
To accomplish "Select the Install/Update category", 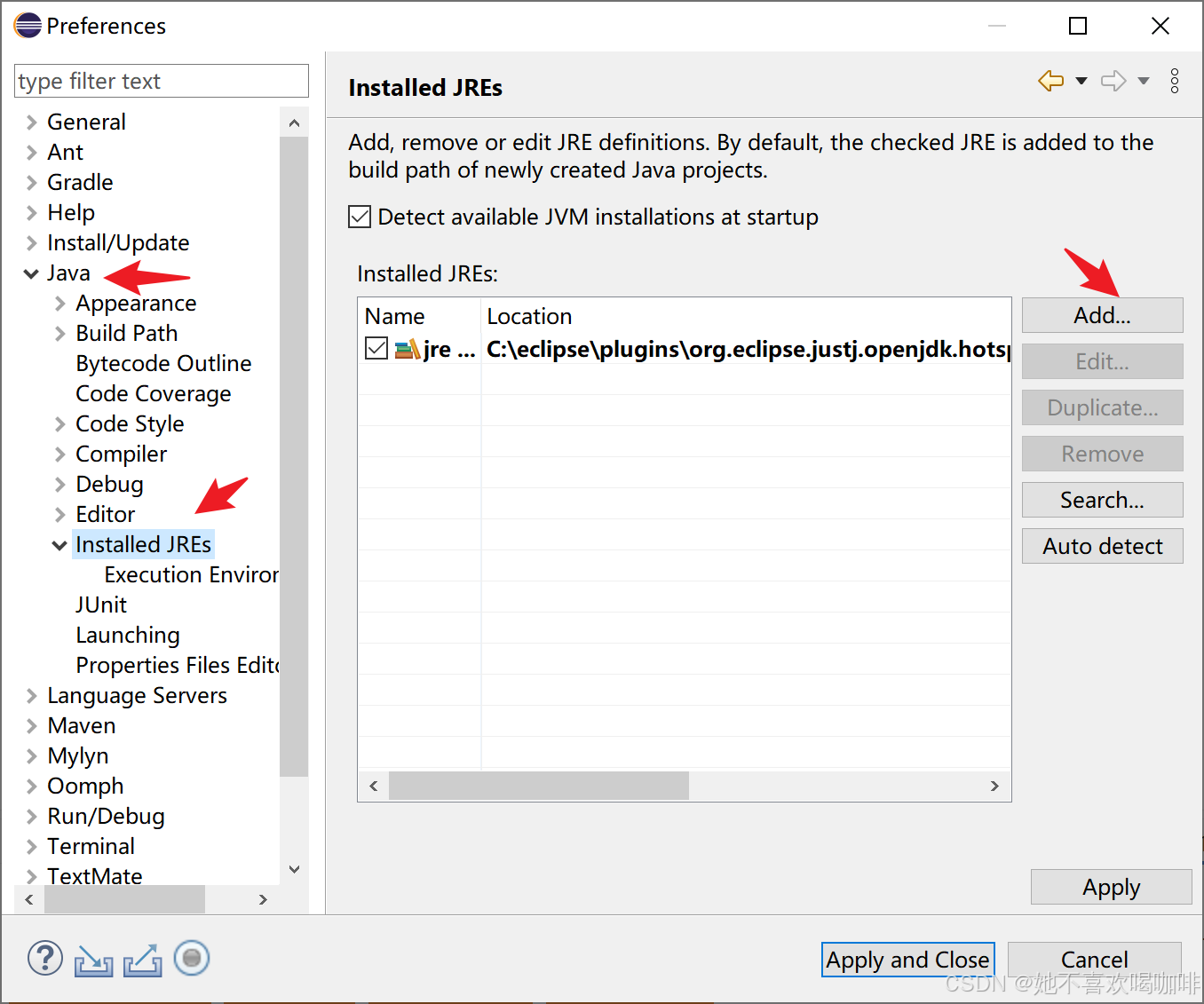I will (x=118, y=243).
